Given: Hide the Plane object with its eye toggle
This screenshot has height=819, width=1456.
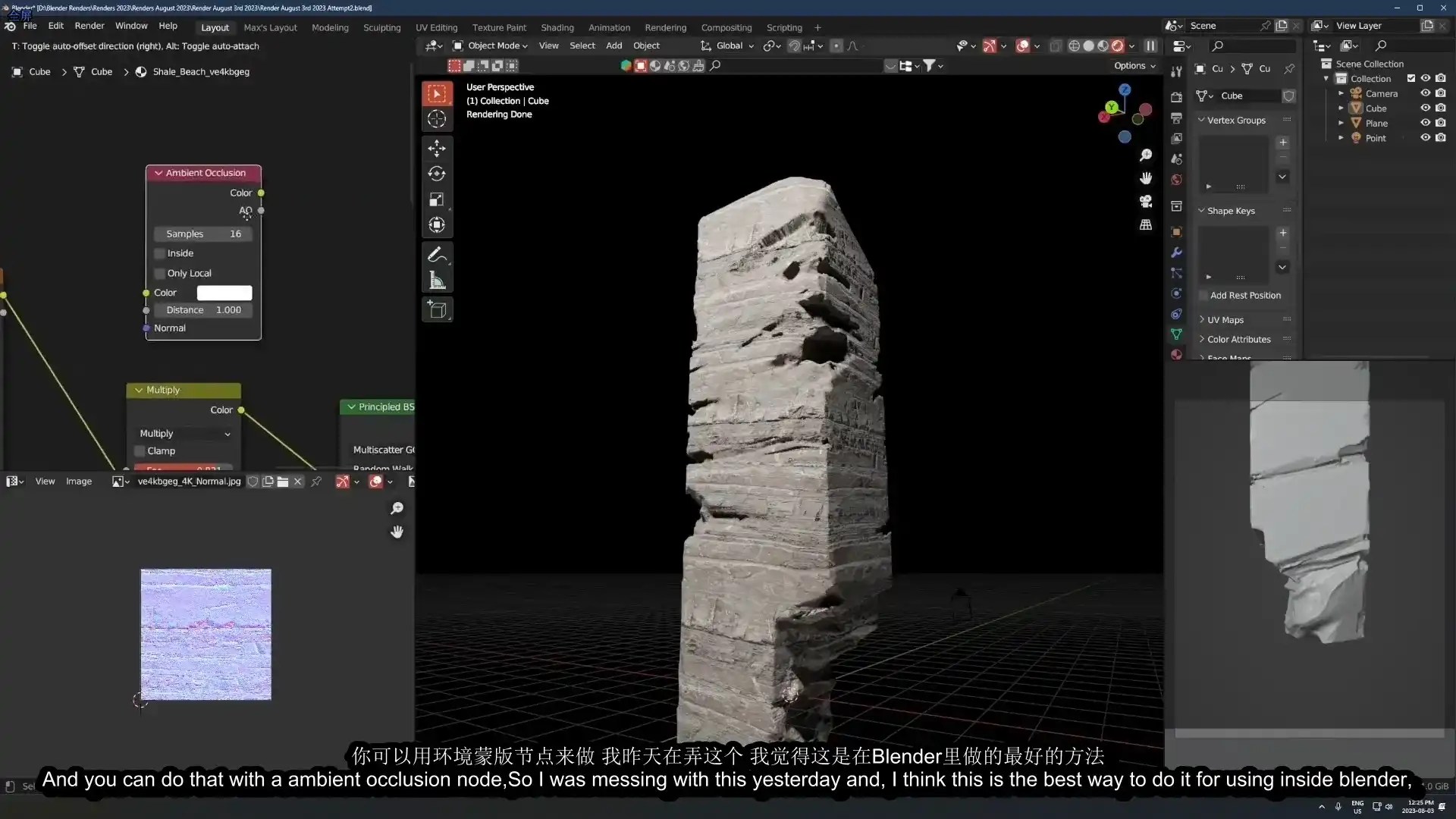Looking at the screenshot, I should 1425,123.
